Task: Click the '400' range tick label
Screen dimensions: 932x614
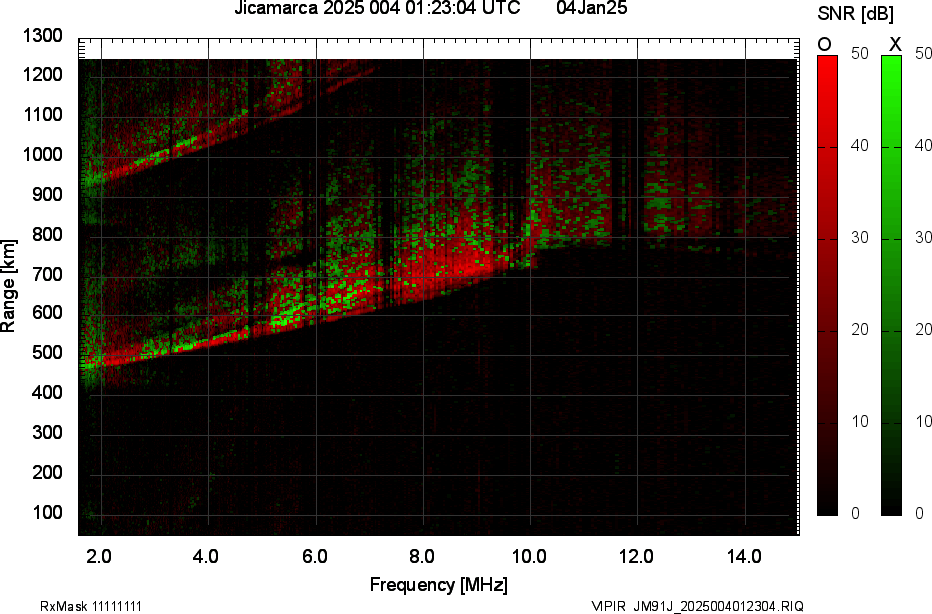Action: 48,392
